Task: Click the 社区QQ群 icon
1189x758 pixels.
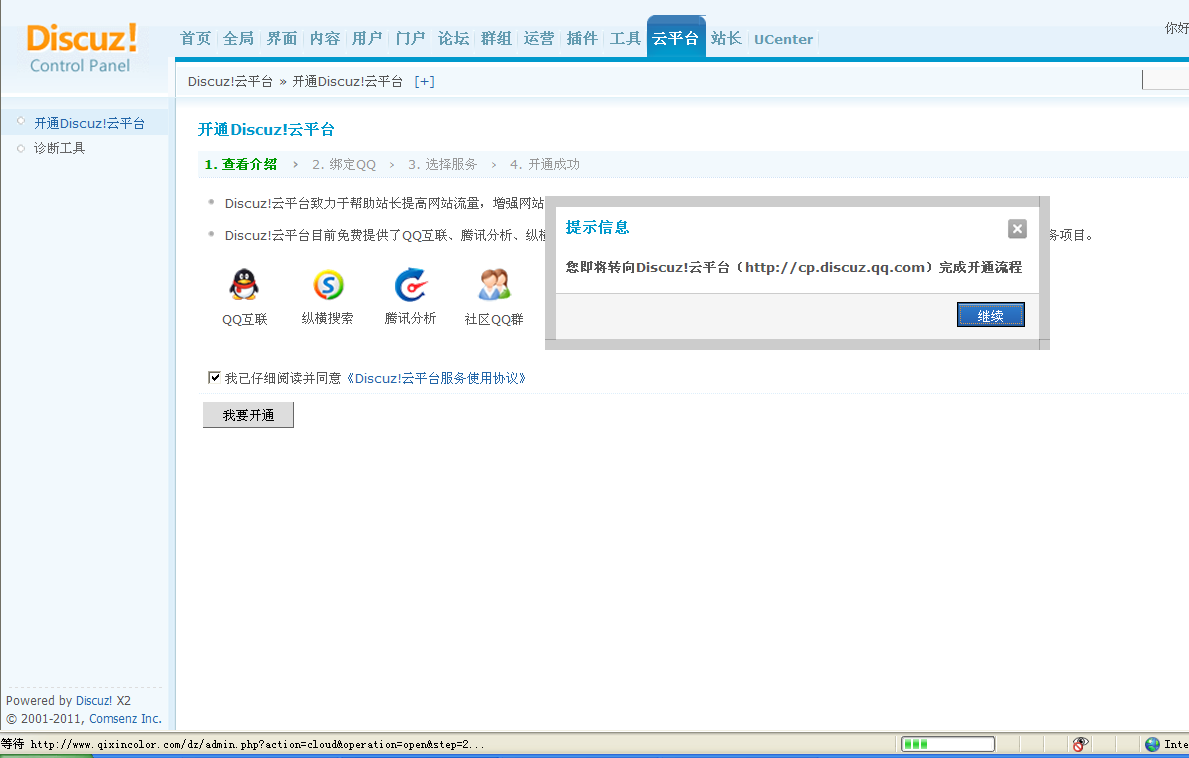Action: pyautogui.click(x=494, y=285)
